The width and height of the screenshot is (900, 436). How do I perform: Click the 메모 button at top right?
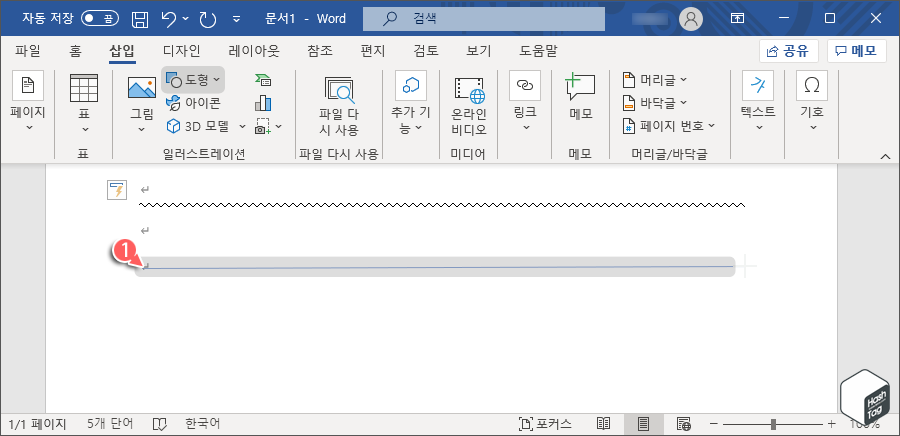(856, 51)
